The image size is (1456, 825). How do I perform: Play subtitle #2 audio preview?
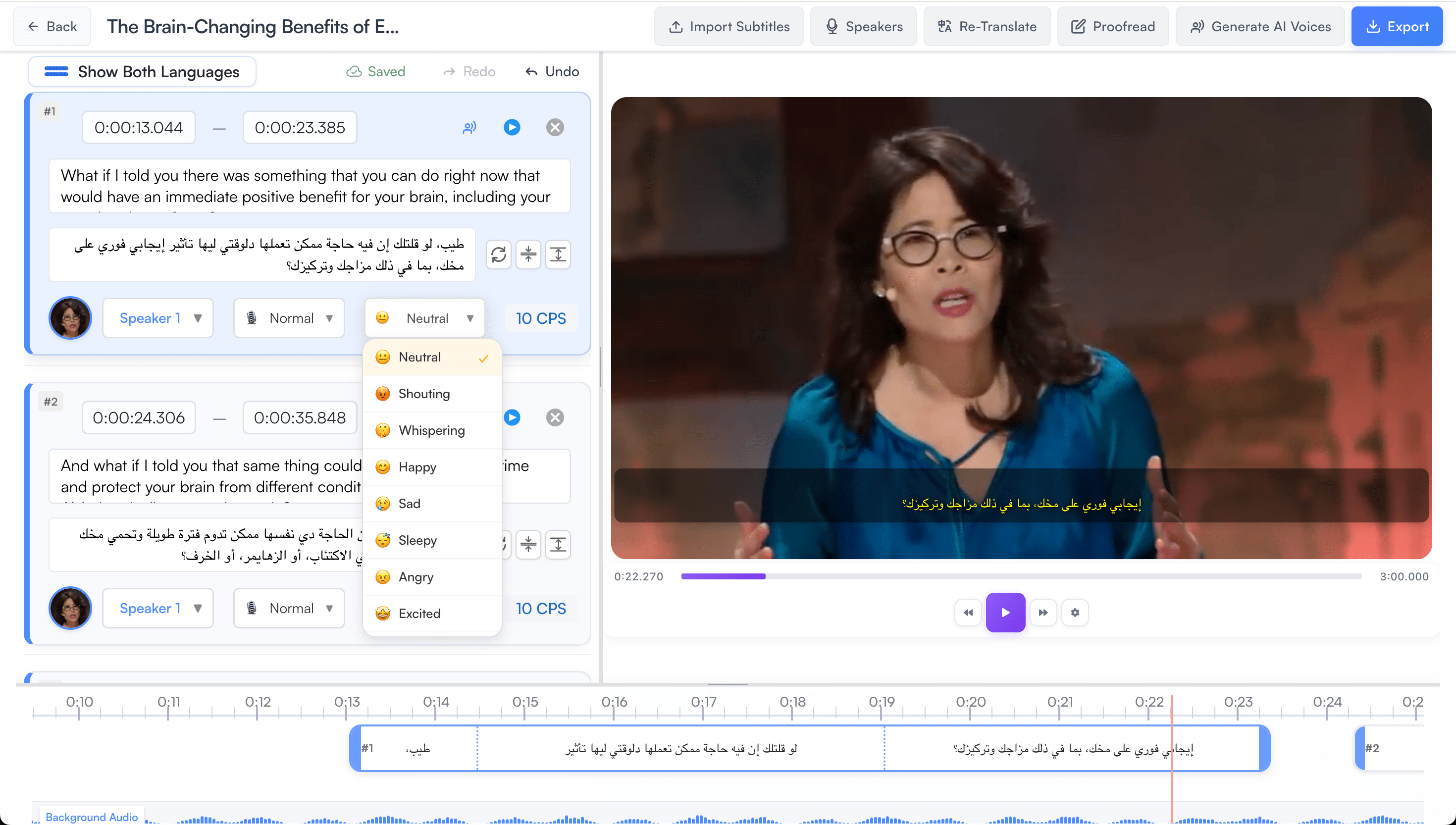click(x=512, y=417)
